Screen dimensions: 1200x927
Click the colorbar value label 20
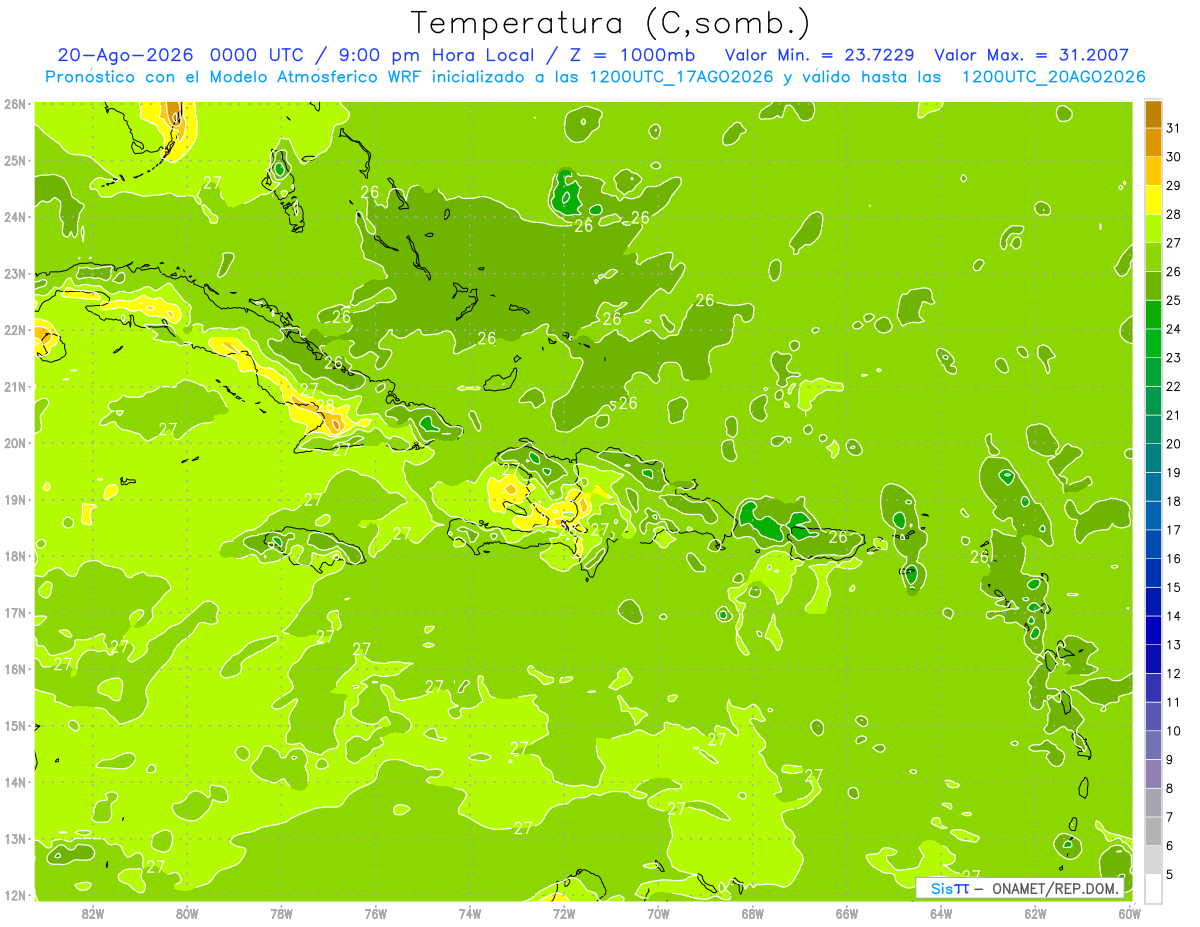tap(1174, 444)
